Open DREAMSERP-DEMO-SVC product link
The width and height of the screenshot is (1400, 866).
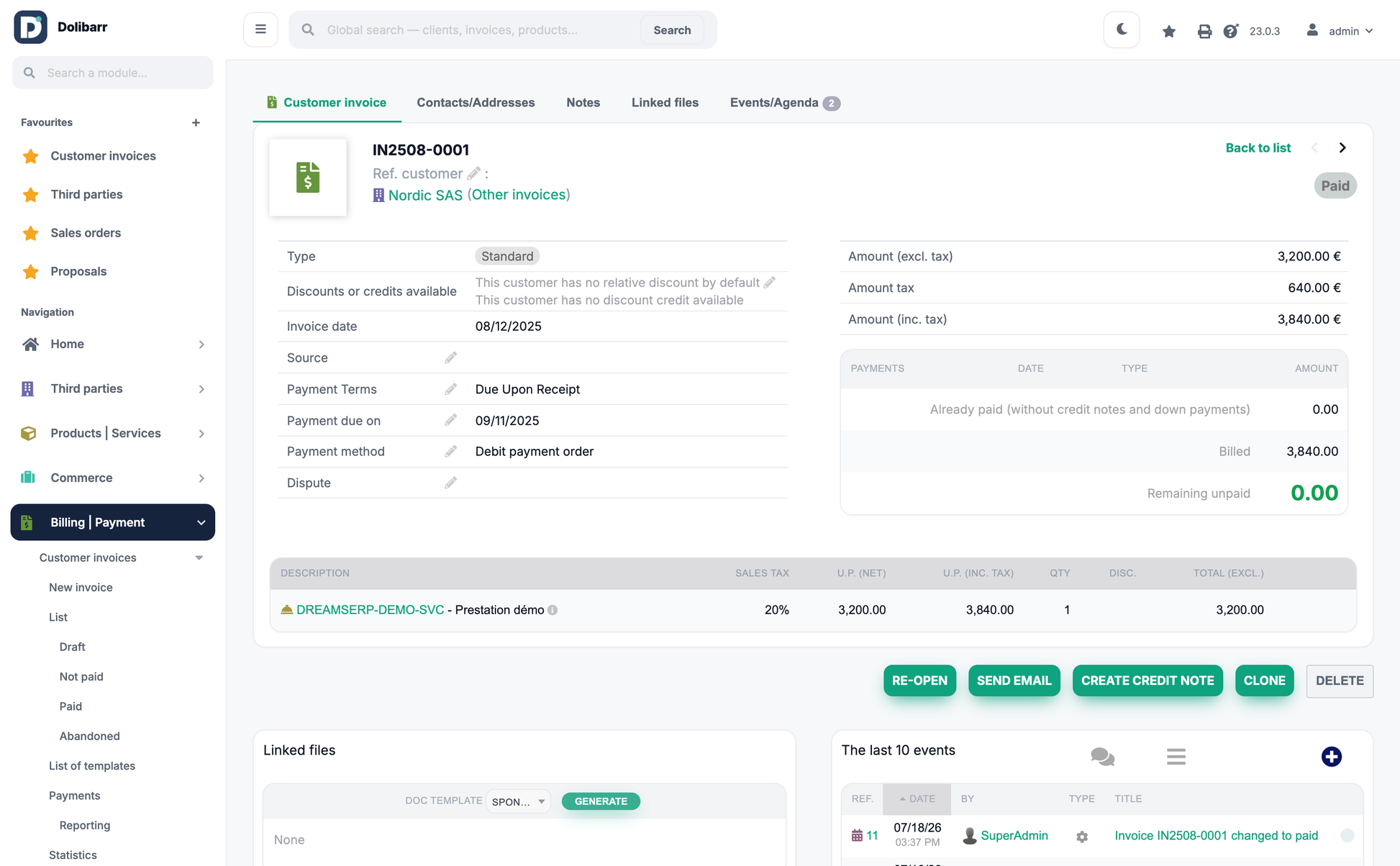(x=370, y=610)
